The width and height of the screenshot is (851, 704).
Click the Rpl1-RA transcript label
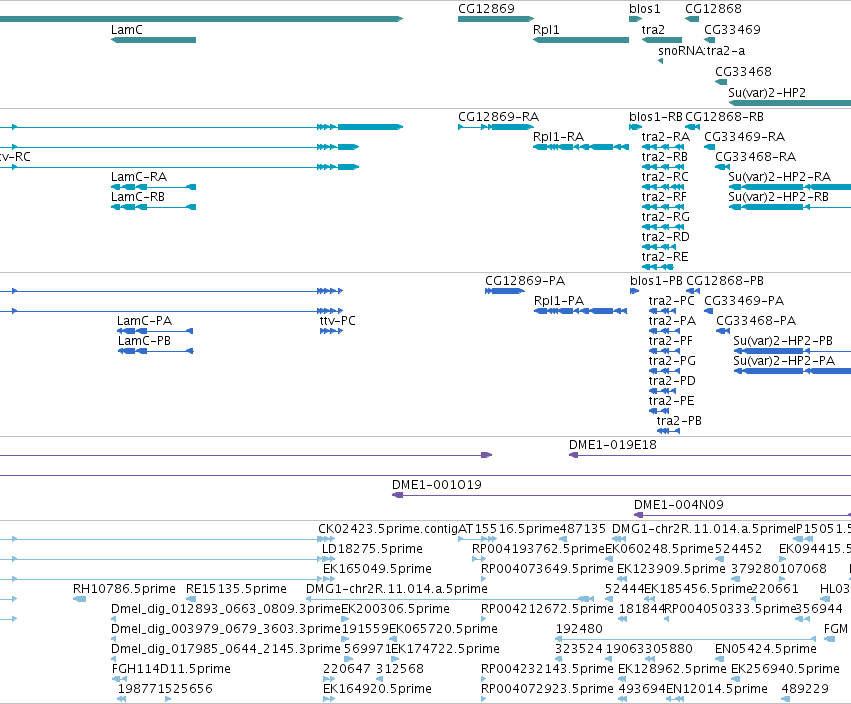tap(558, 137)
